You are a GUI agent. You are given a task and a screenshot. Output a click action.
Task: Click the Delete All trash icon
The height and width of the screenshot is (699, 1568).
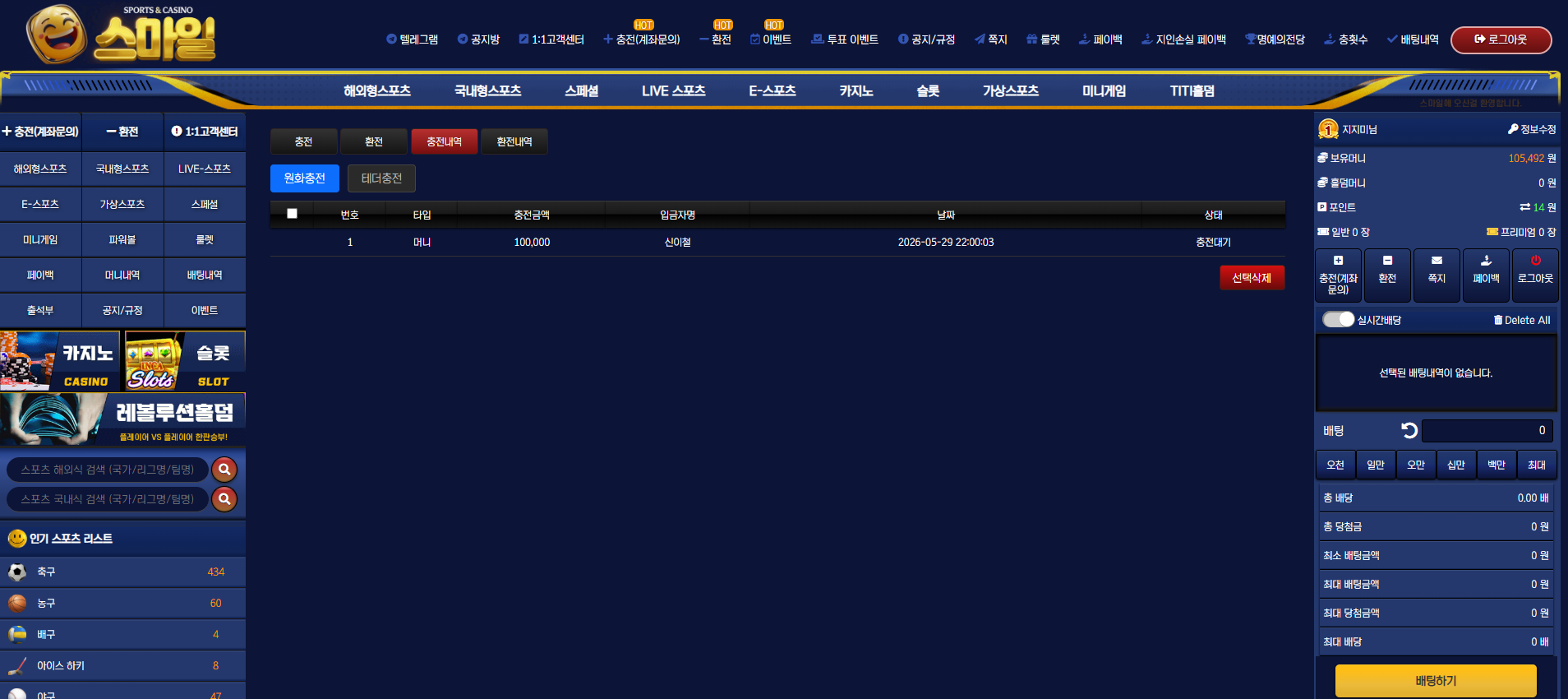(1498, 320)
